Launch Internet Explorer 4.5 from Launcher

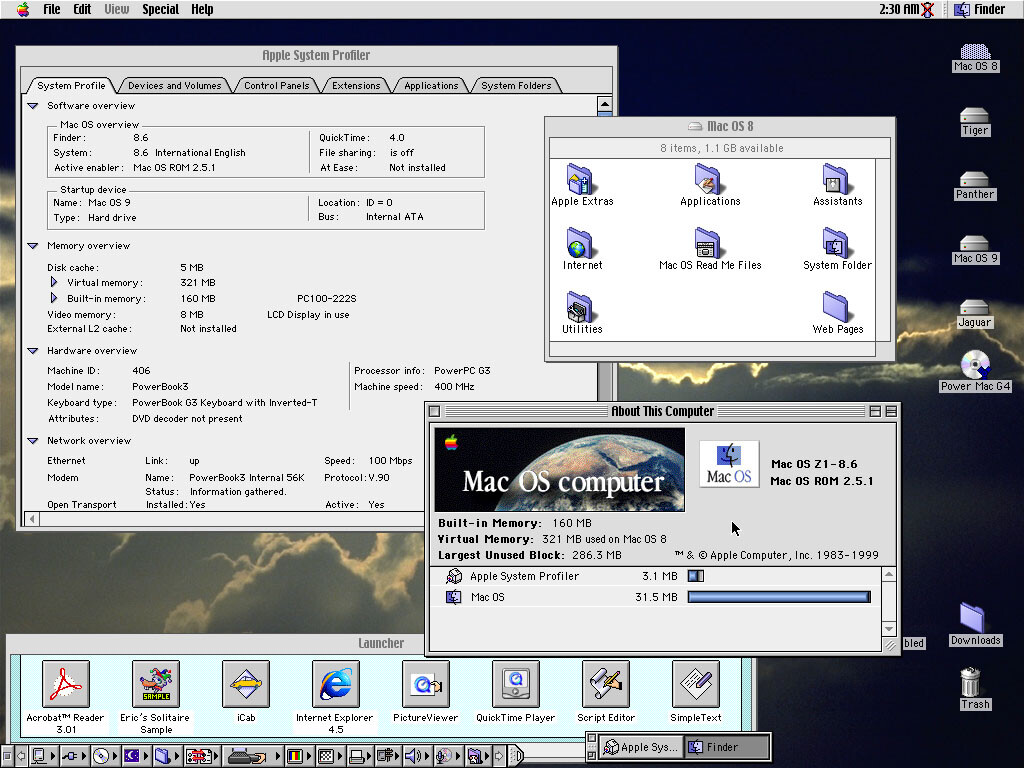(x=335, y=685)
